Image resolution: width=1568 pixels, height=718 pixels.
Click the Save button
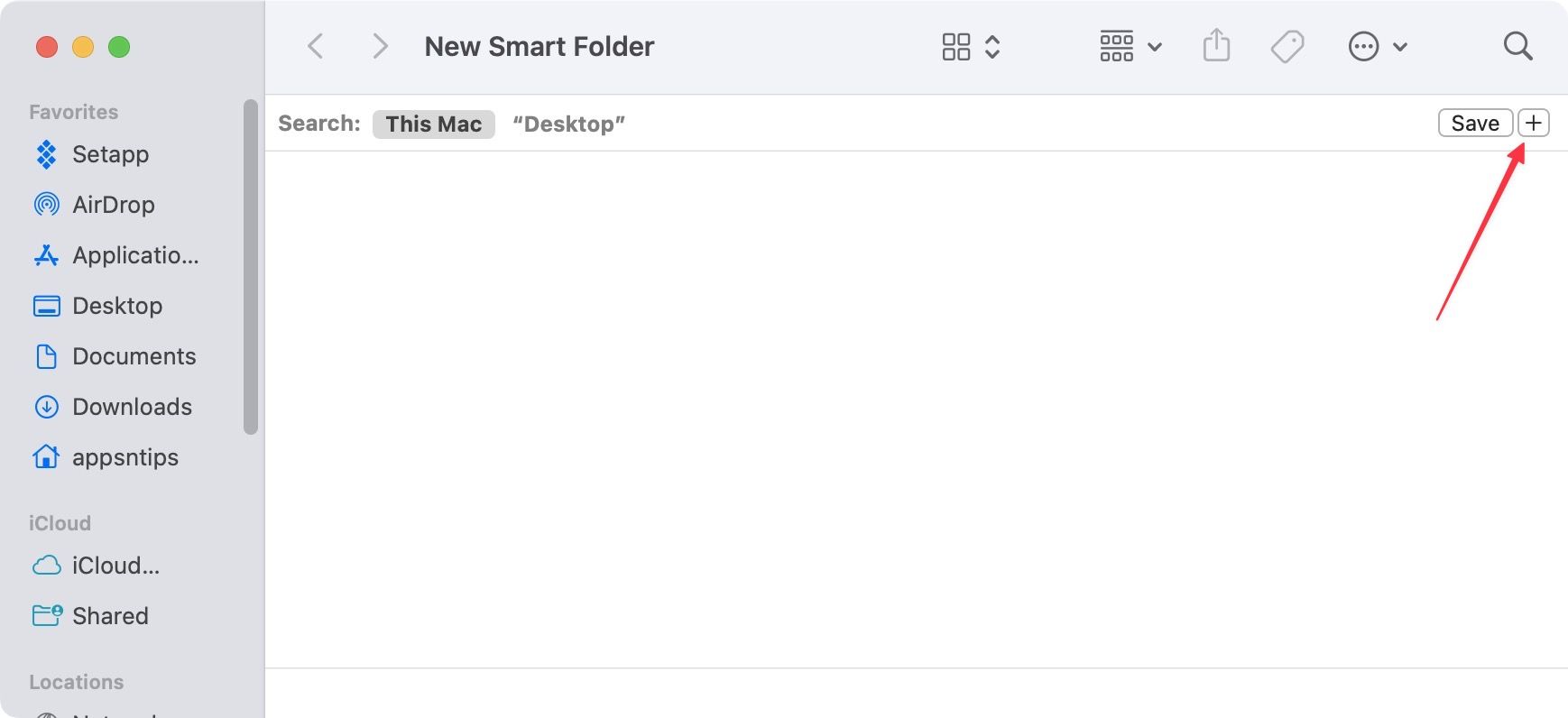tap(1474, 123)
